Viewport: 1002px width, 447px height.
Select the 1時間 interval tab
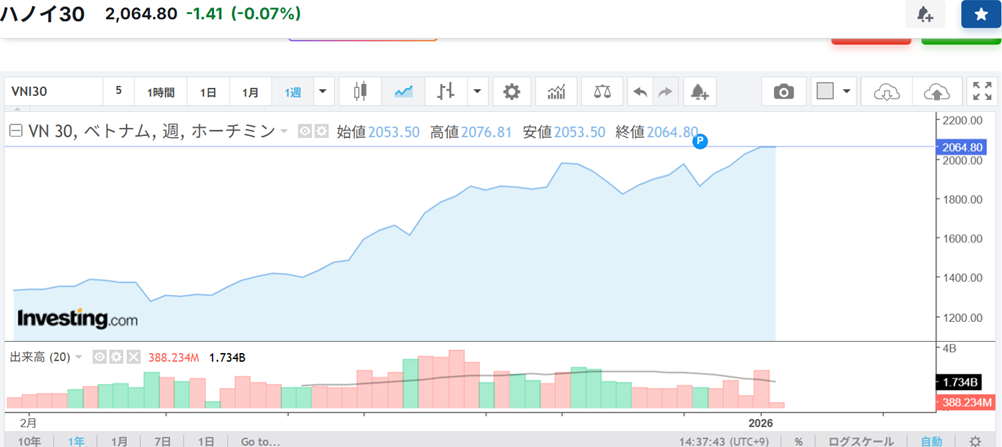[161, 92]
